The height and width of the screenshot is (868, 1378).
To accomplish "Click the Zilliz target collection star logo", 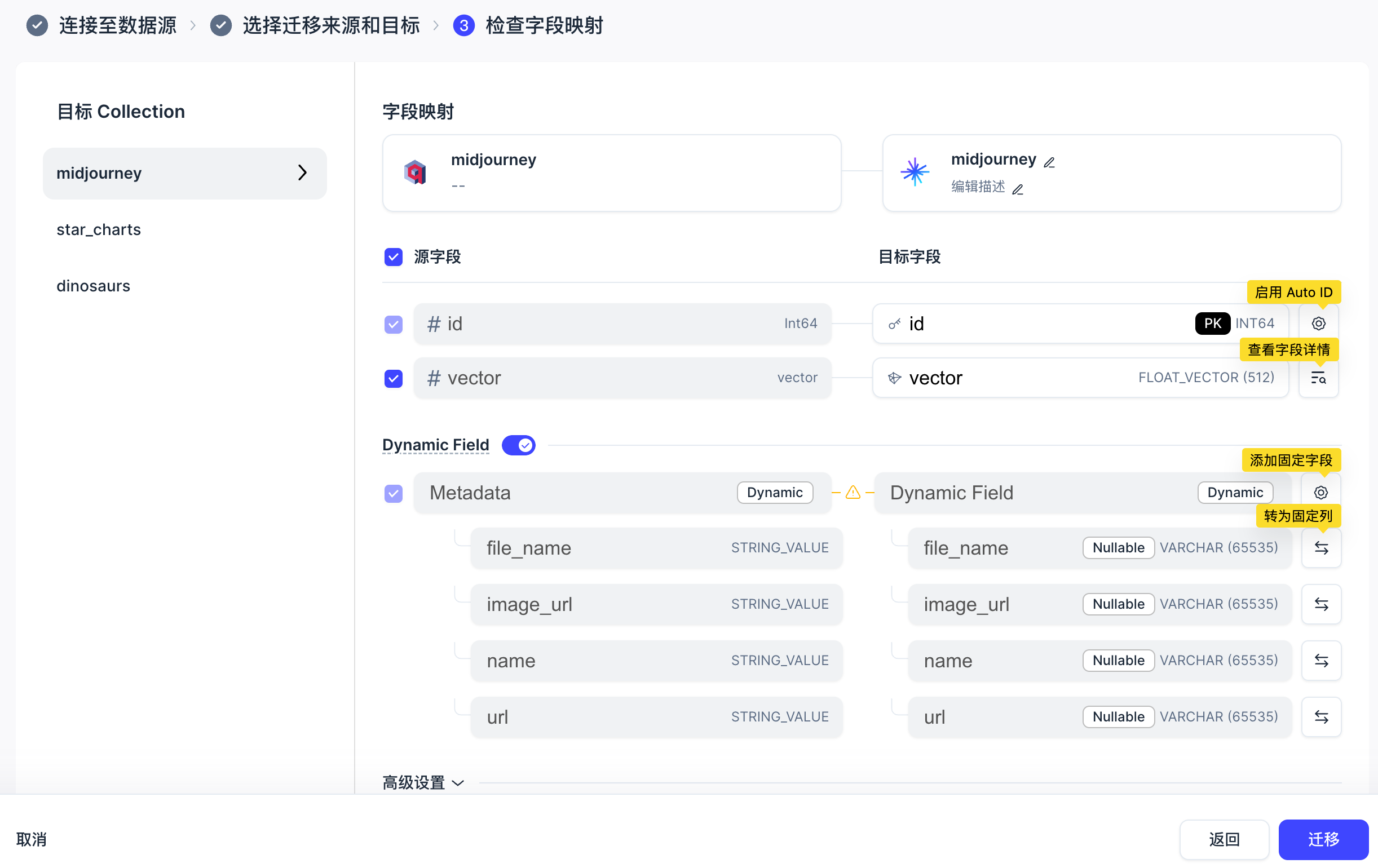I will click(x=915, y=172).
